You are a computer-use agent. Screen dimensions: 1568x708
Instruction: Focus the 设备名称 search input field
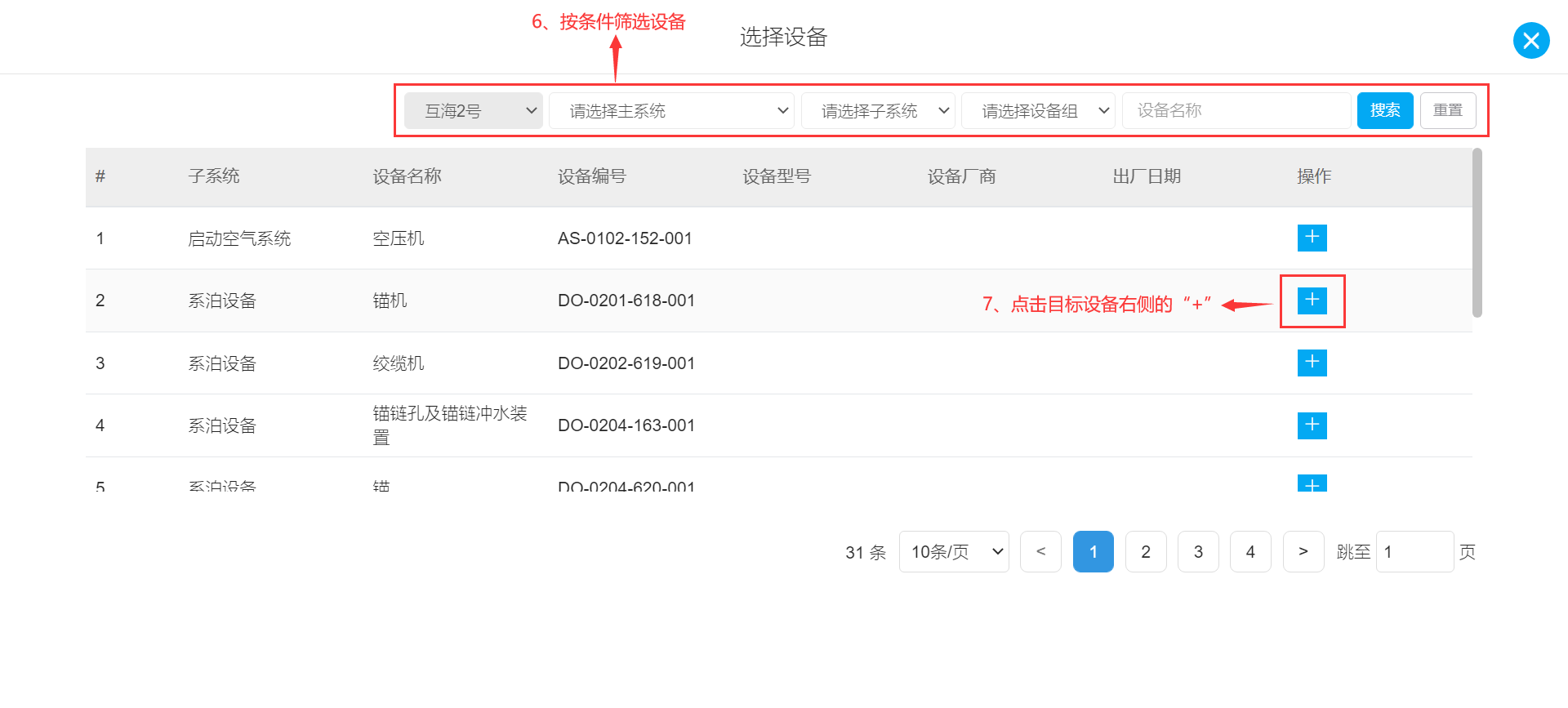click(x=1236, y=110)
